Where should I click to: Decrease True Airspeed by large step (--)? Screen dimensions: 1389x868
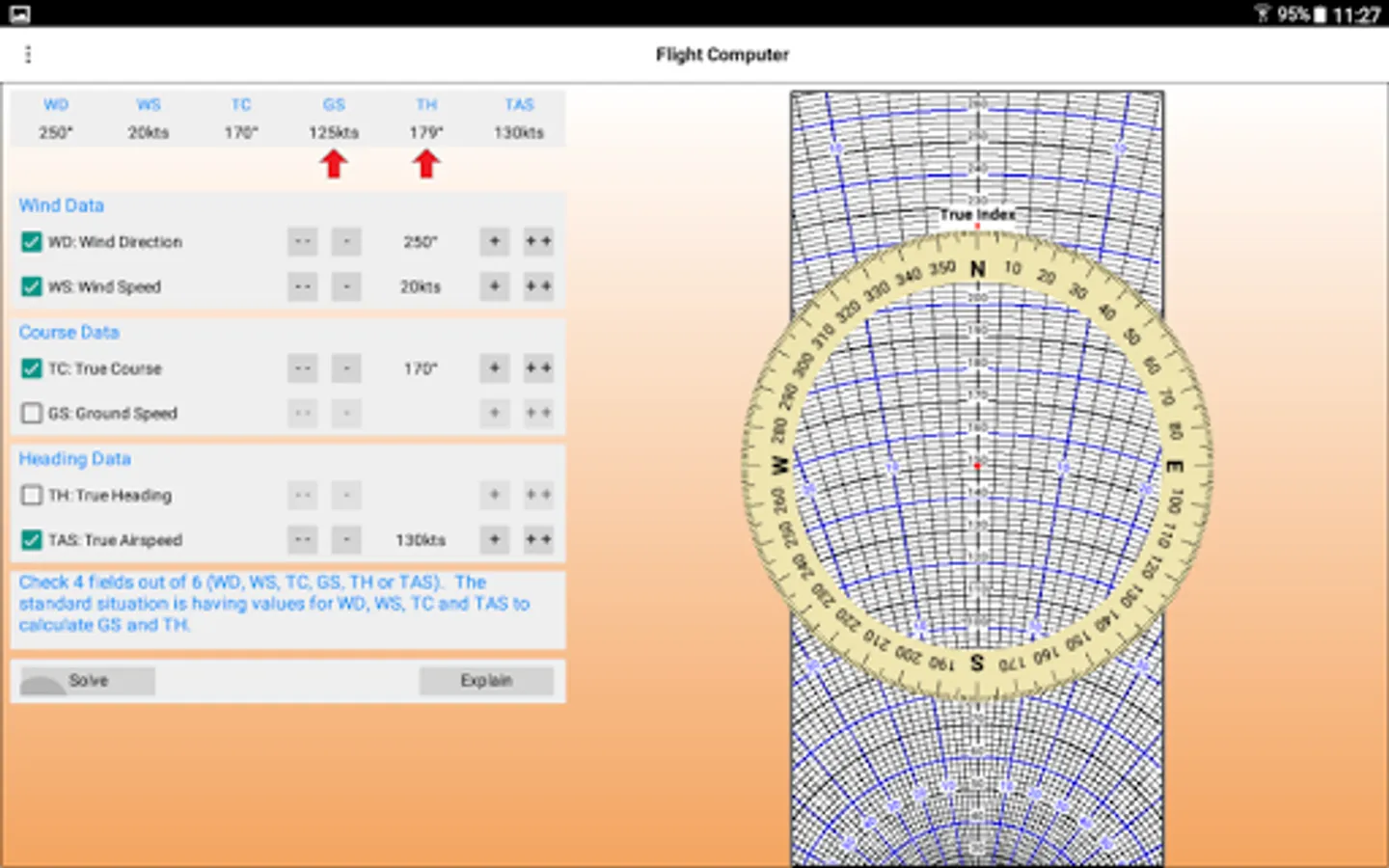tap(303, 540)
